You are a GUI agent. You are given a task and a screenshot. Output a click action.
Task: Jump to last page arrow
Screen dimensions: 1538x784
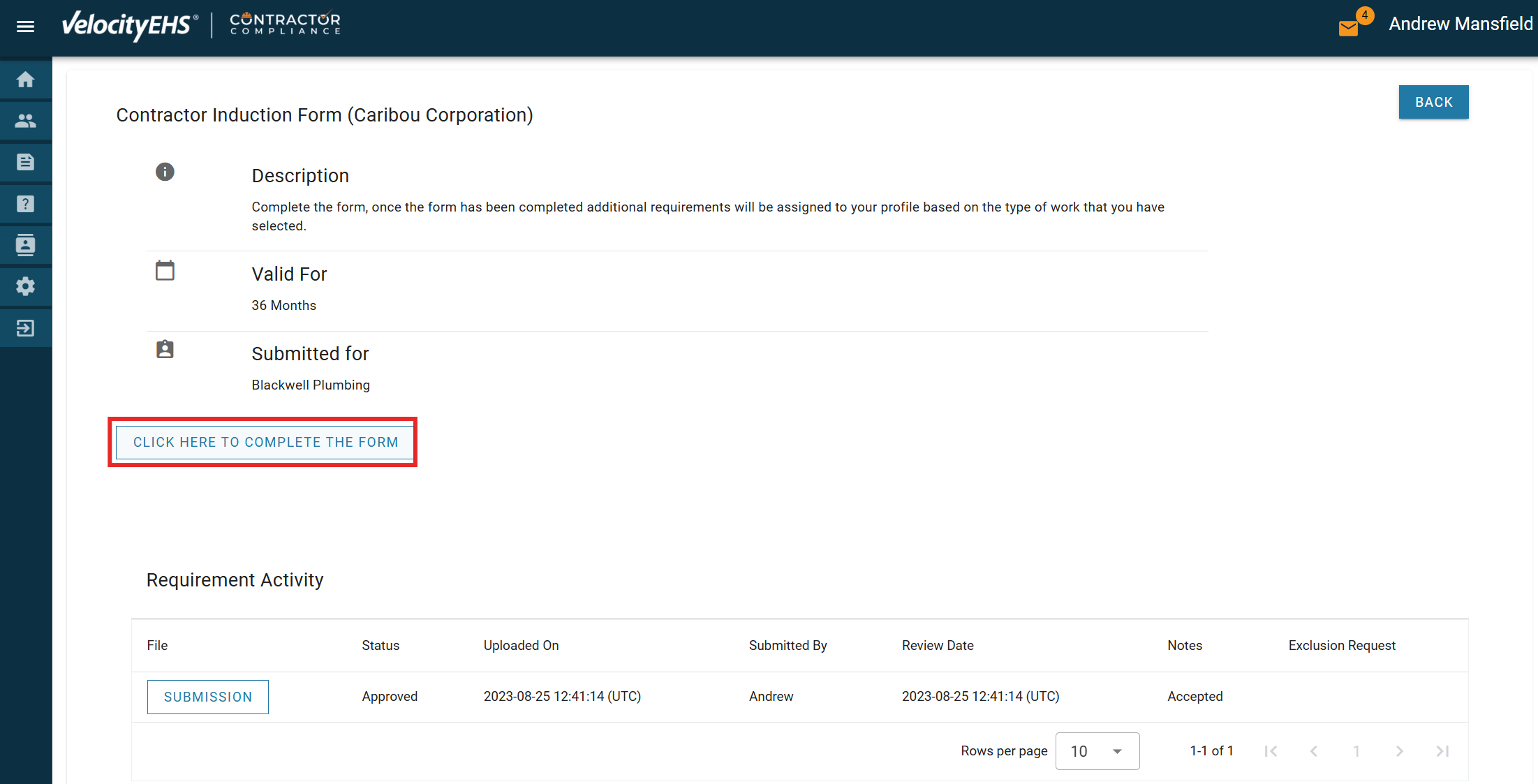(1442, 751)
